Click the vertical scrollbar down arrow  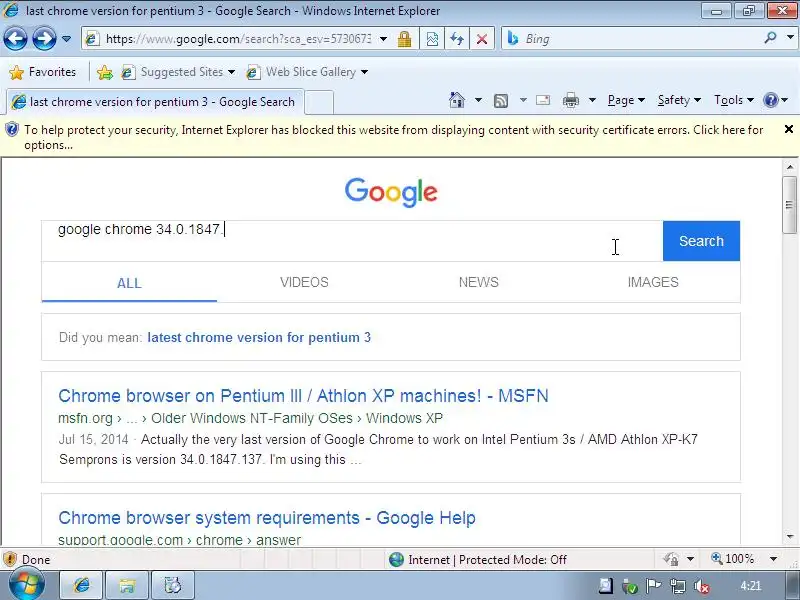coord(790,537)
